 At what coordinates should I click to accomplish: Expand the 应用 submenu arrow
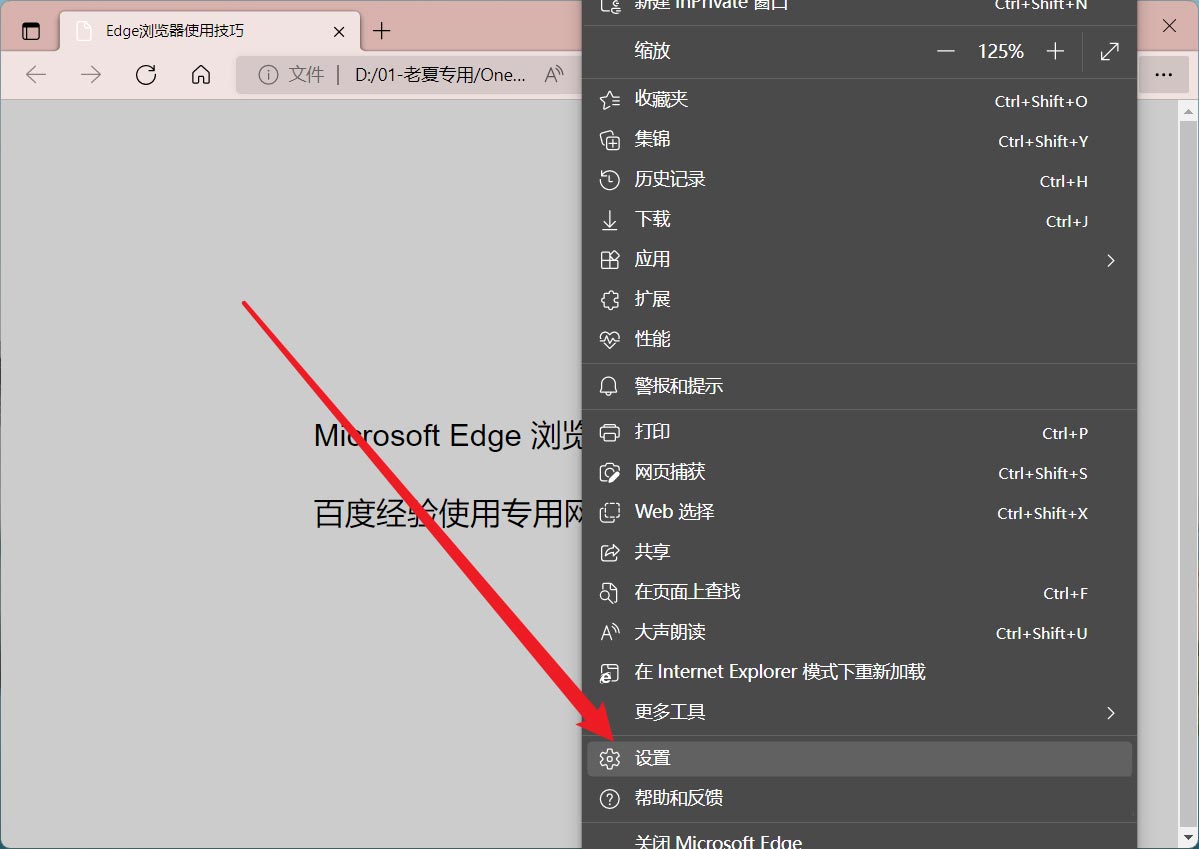(1110, 260)
